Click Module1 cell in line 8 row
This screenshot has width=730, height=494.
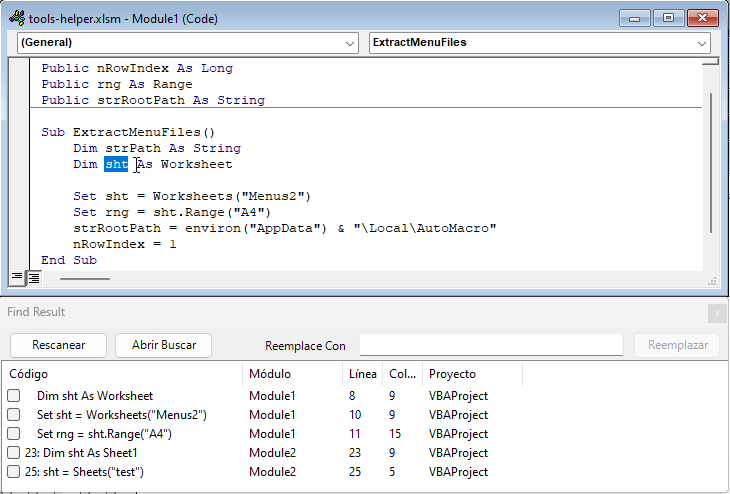click(x=272, y=396)
